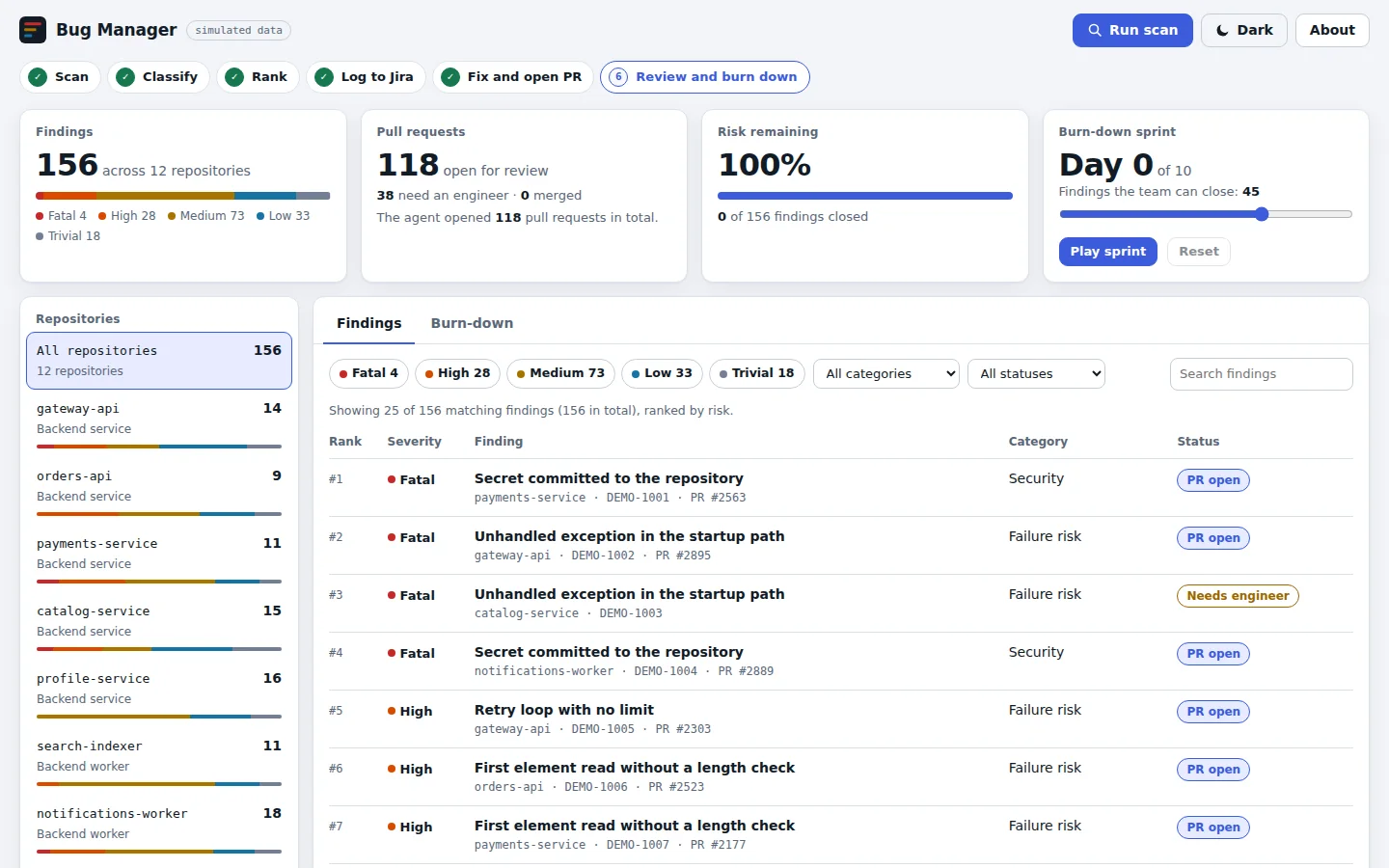This screenshot has height=868, width=1389.
Task: Open orders-api 'First element read' finding DEMO-1006
Action: pyautogui.click(x=635, y=768)
